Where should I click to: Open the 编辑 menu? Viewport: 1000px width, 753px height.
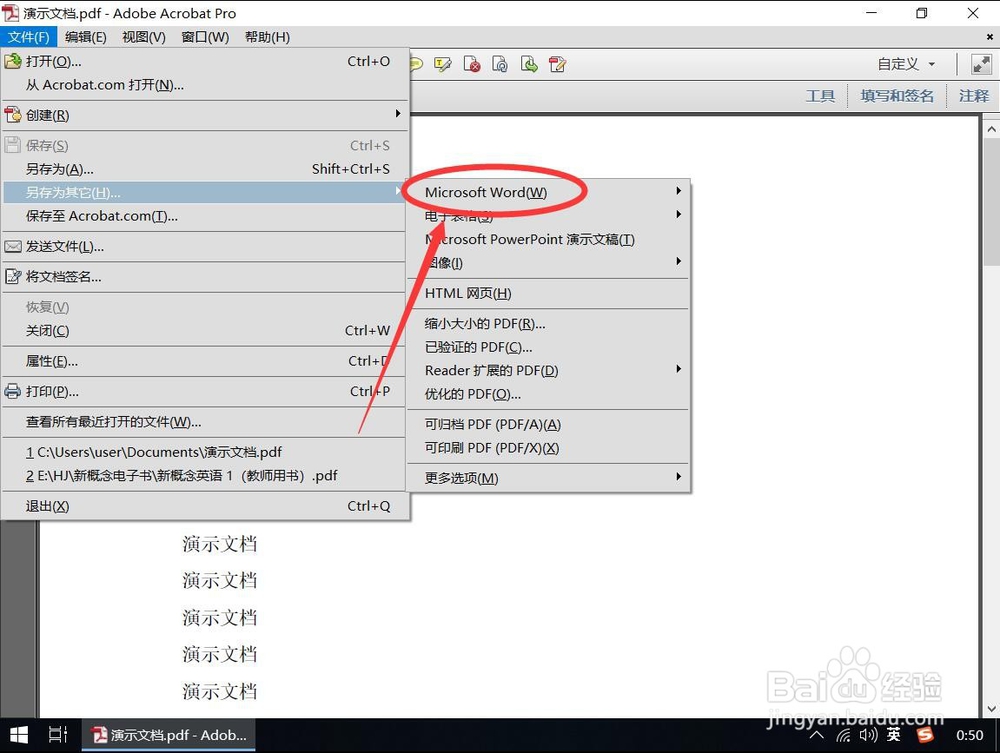pos(85,37)
